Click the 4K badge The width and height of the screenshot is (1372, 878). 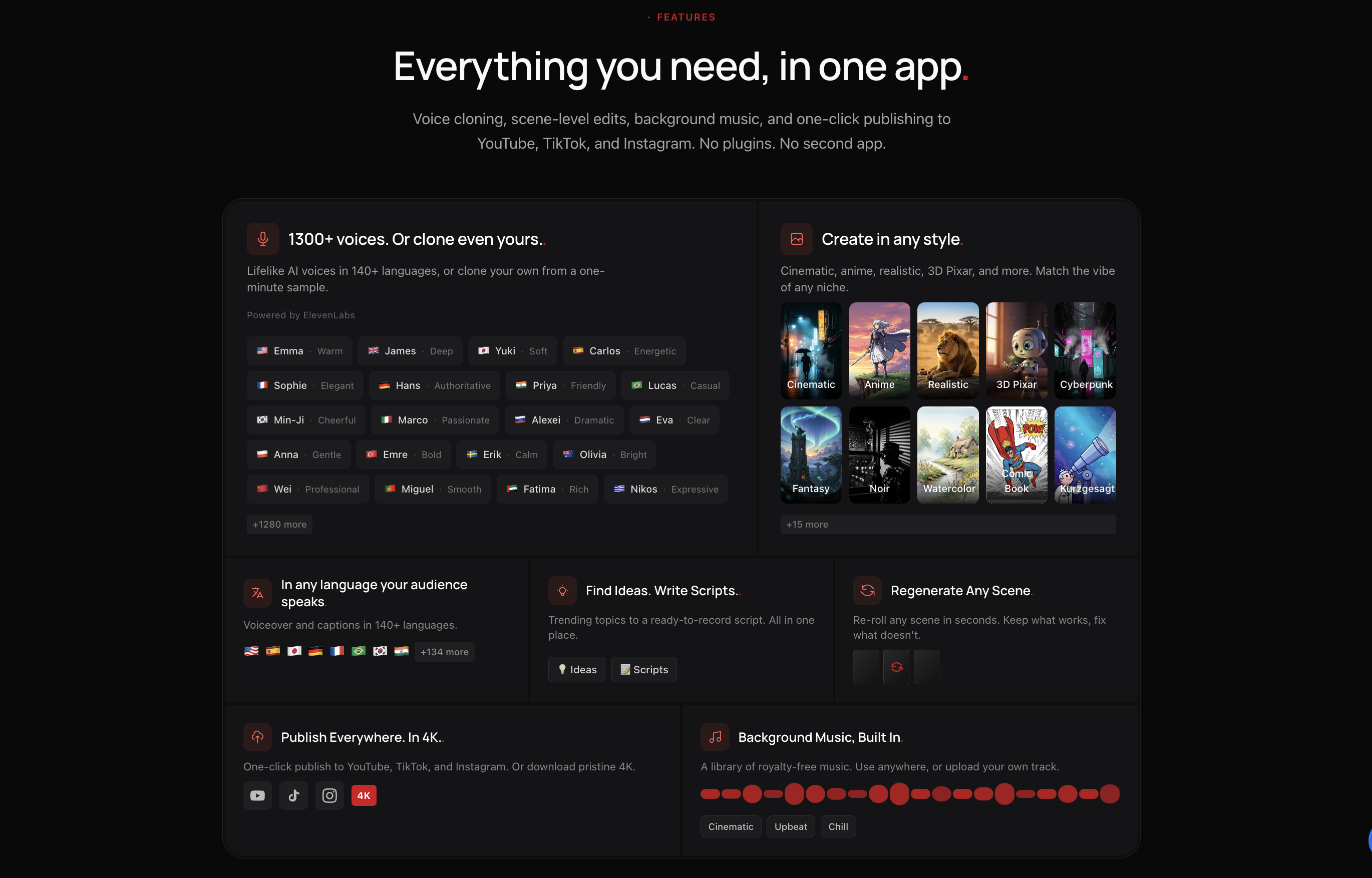point(364,795)
